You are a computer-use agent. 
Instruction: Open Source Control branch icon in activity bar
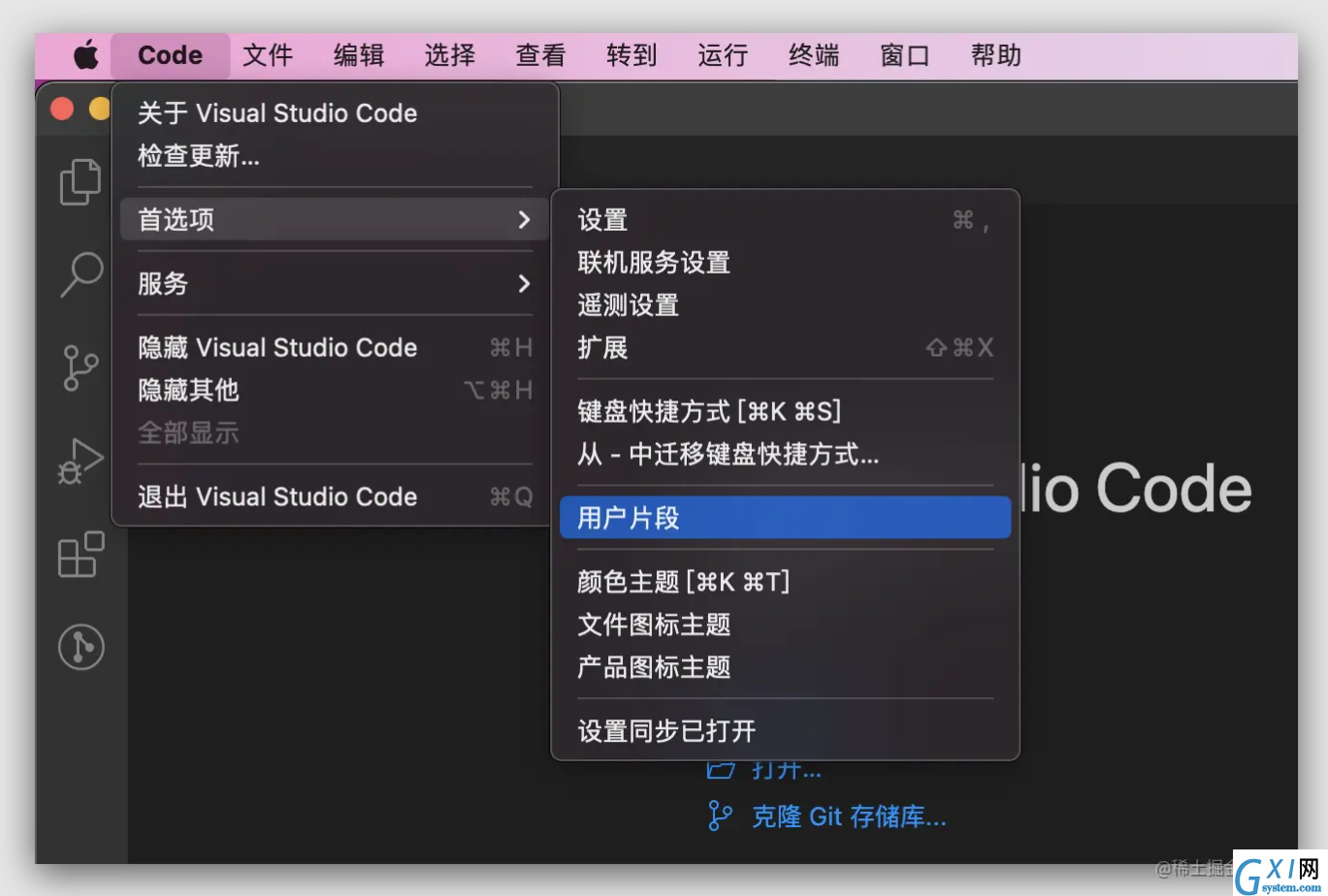tap(81, 368)
